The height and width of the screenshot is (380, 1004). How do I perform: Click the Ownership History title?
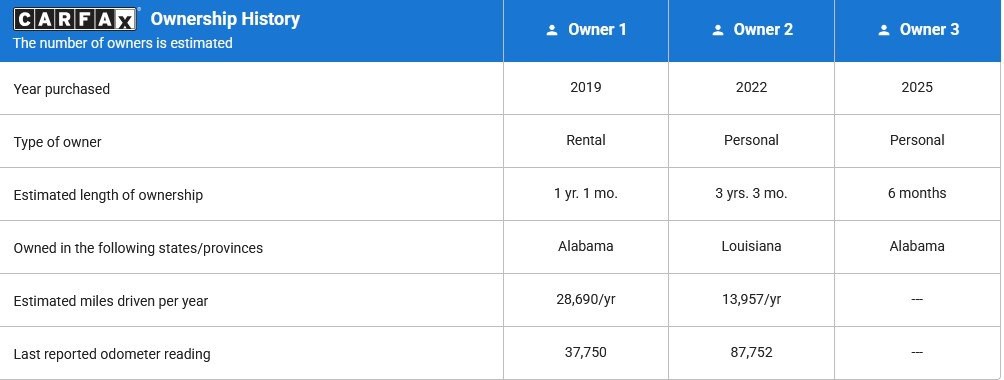[225, 19]
